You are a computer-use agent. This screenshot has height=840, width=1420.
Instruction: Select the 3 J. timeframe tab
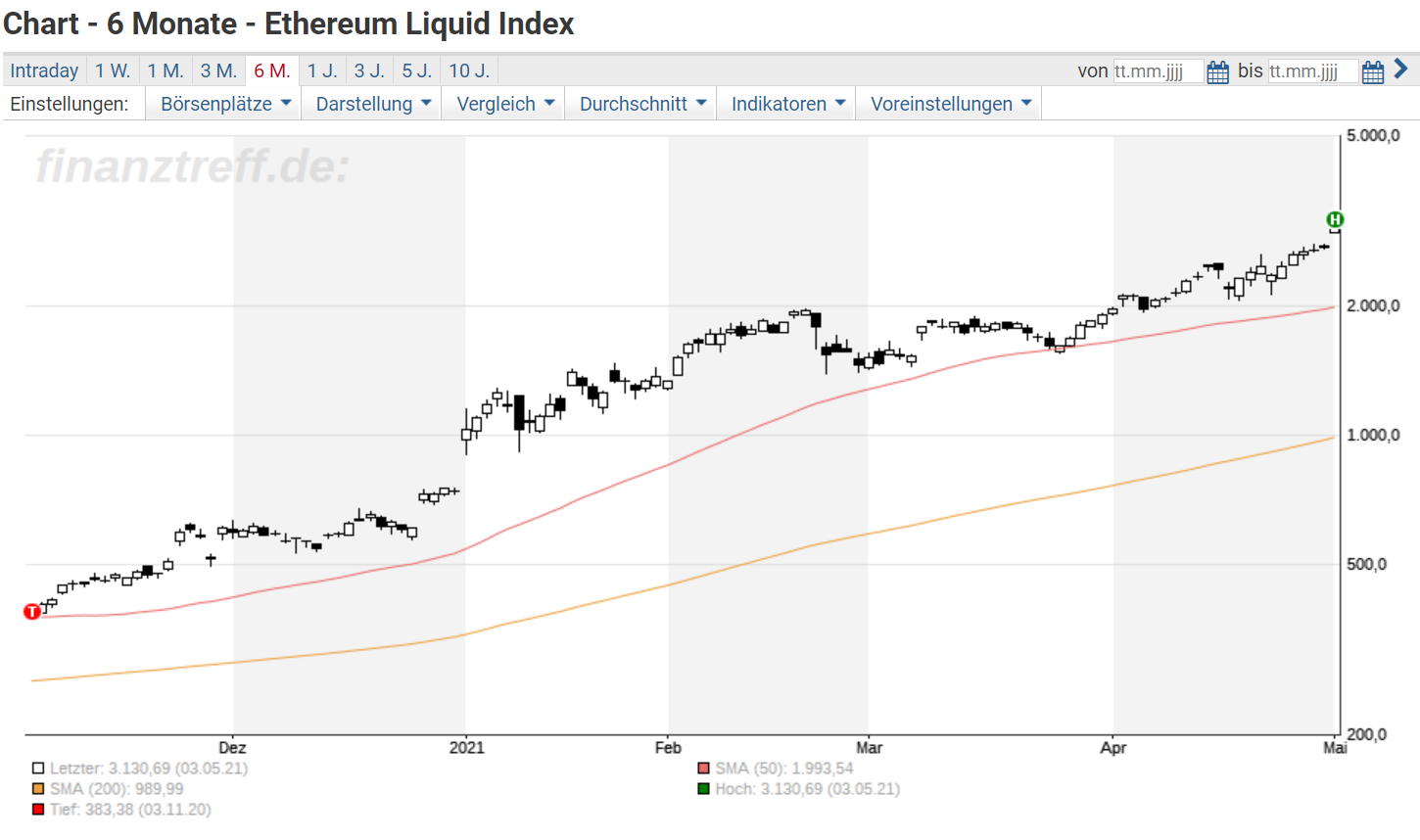click(x=369, y=70)
